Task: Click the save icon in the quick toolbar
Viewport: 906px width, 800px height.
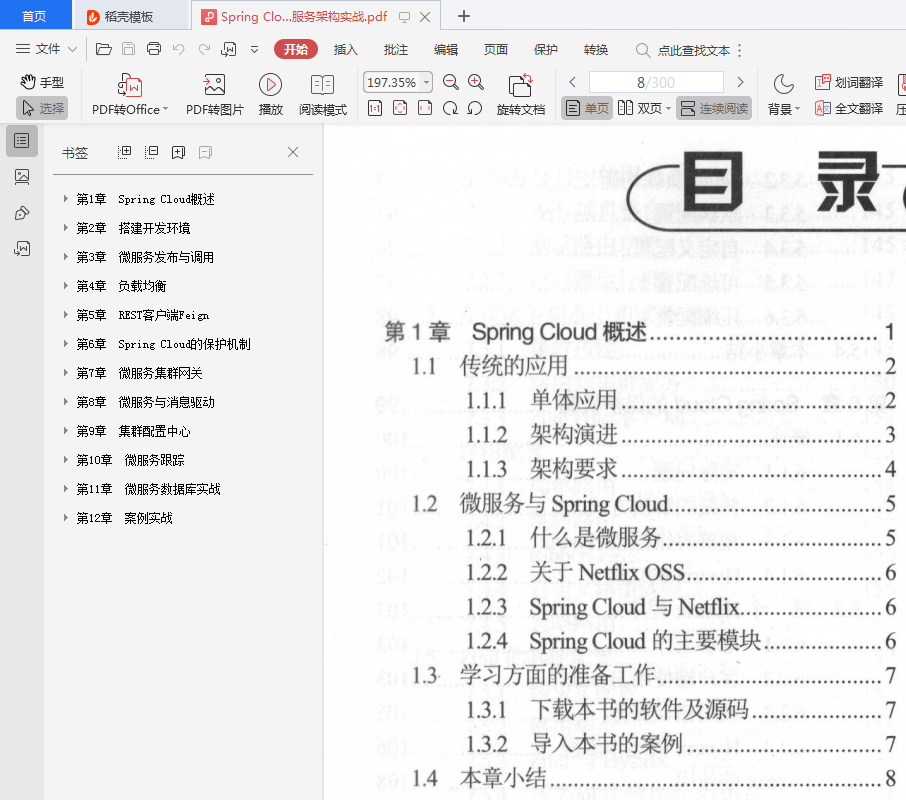Action: click(x=128, y=49)
